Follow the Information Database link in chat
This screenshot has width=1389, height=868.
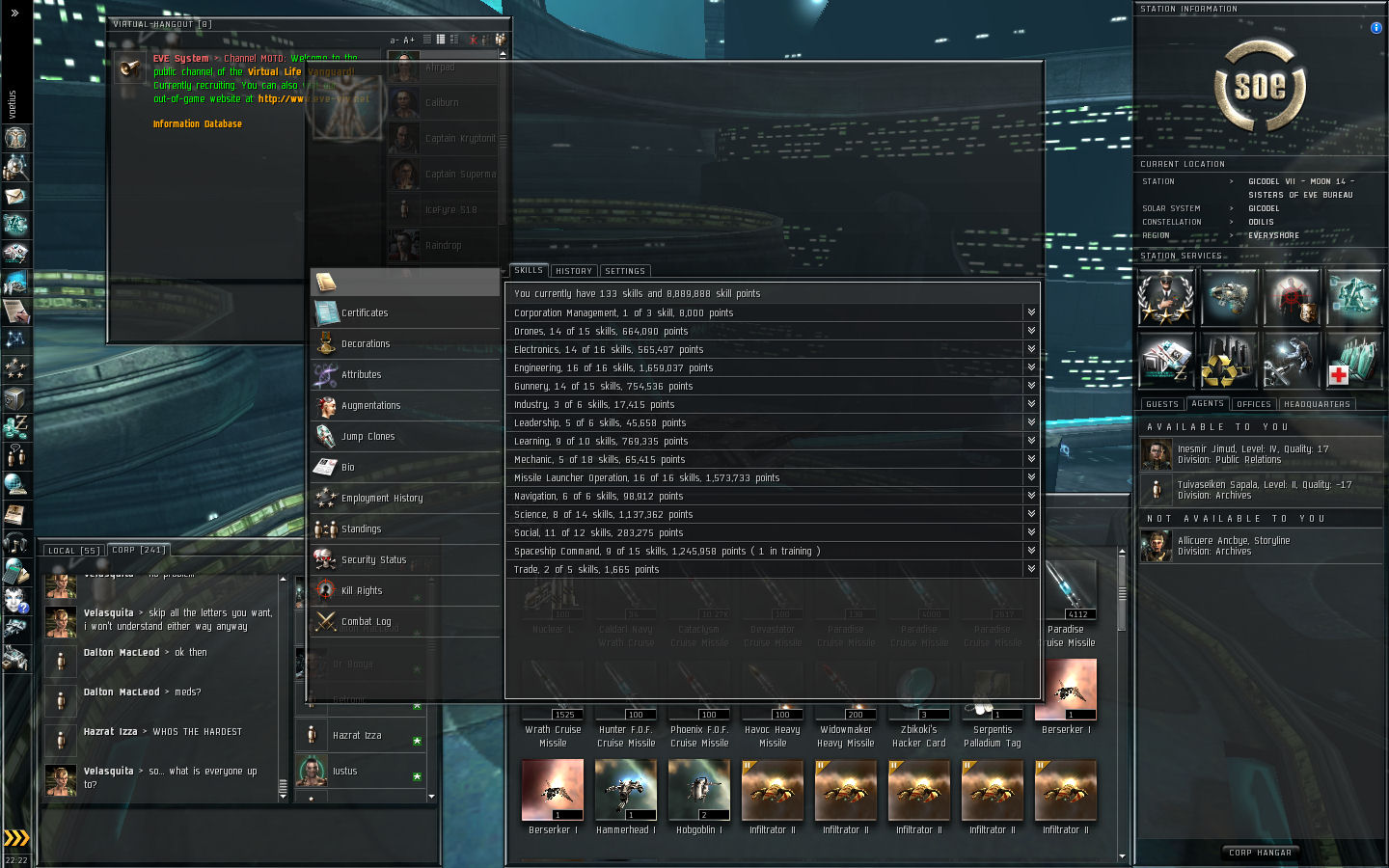198,124
